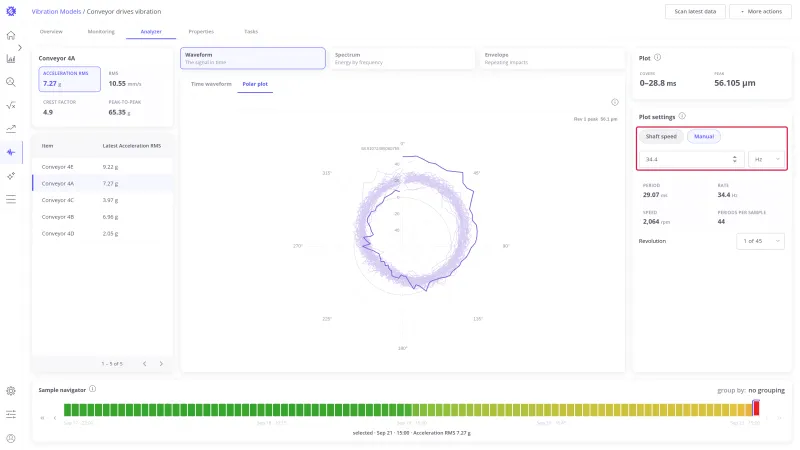Jump to first sample in navigator

[42, 418]
